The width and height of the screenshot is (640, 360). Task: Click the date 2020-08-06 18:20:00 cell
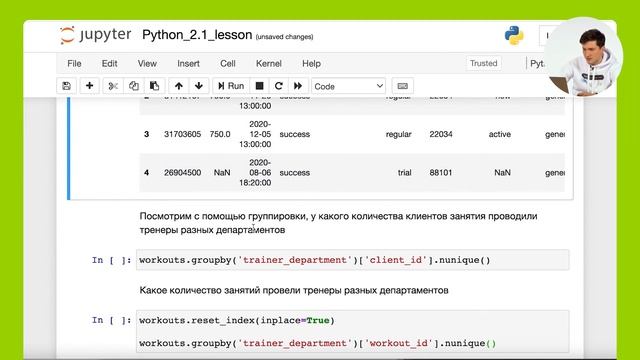coord(255,173)
